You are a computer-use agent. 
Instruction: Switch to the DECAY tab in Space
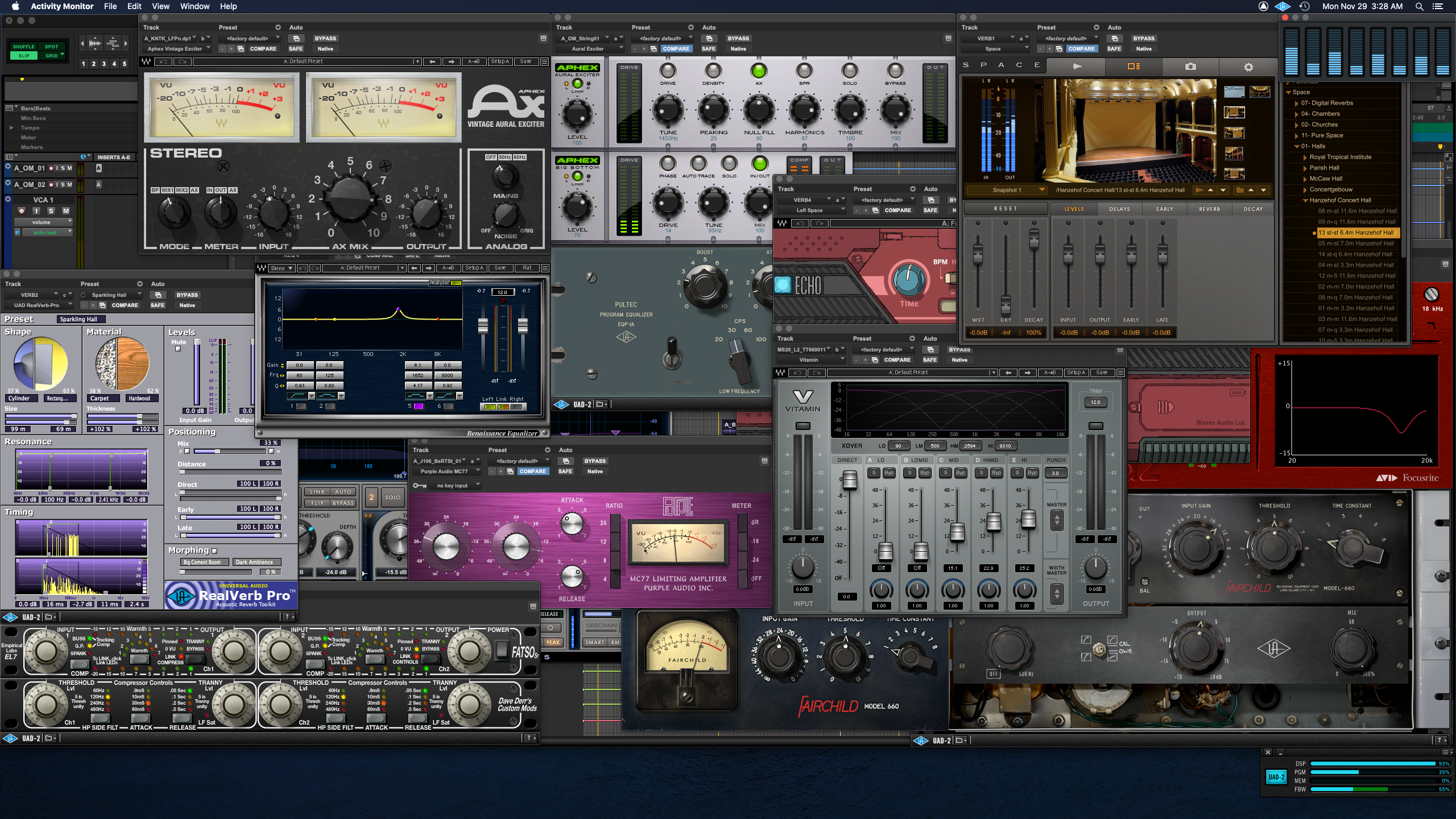(1253, 209)
